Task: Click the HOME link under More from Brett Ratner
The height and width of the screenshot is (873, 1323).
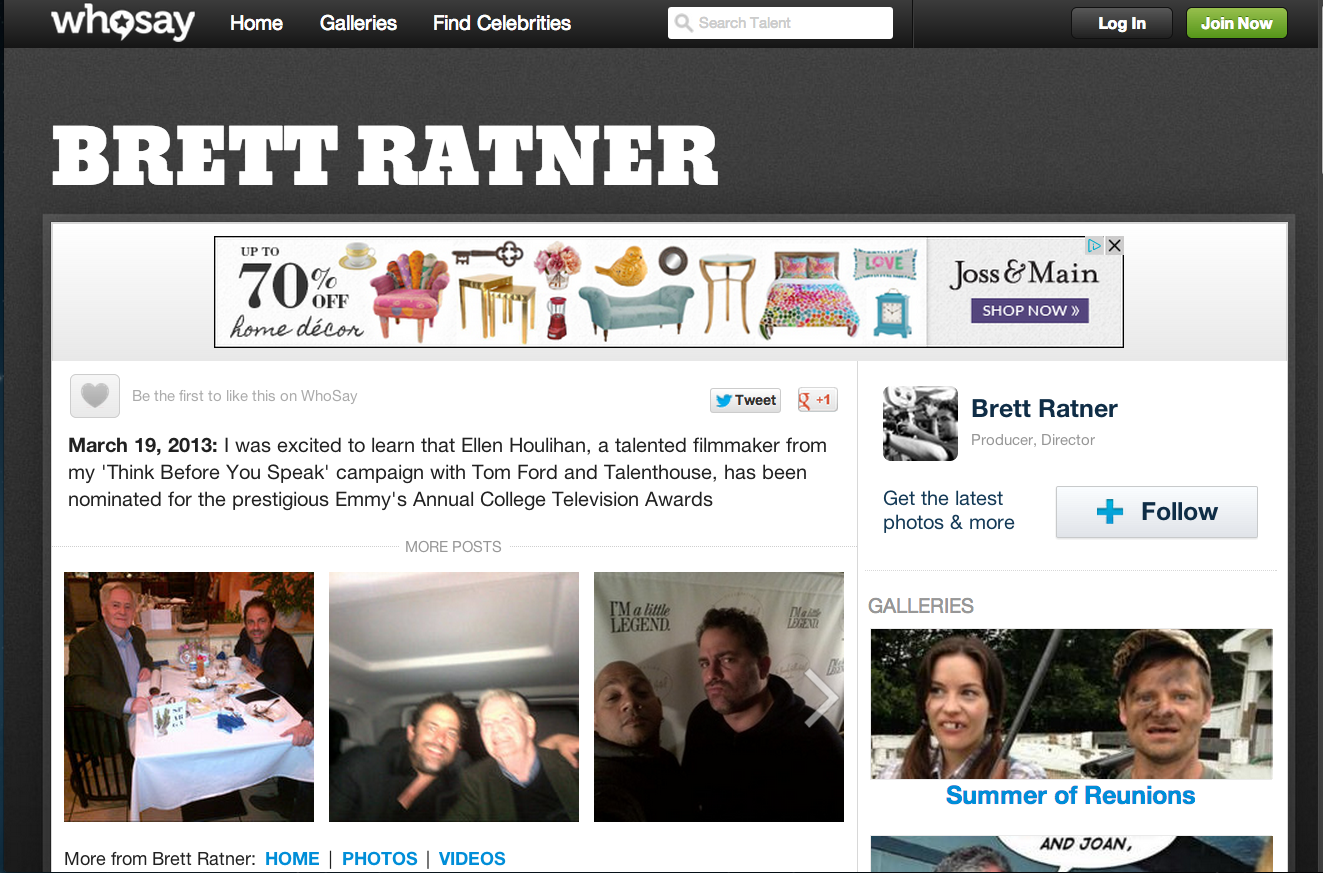Action: tap(292, 859)
